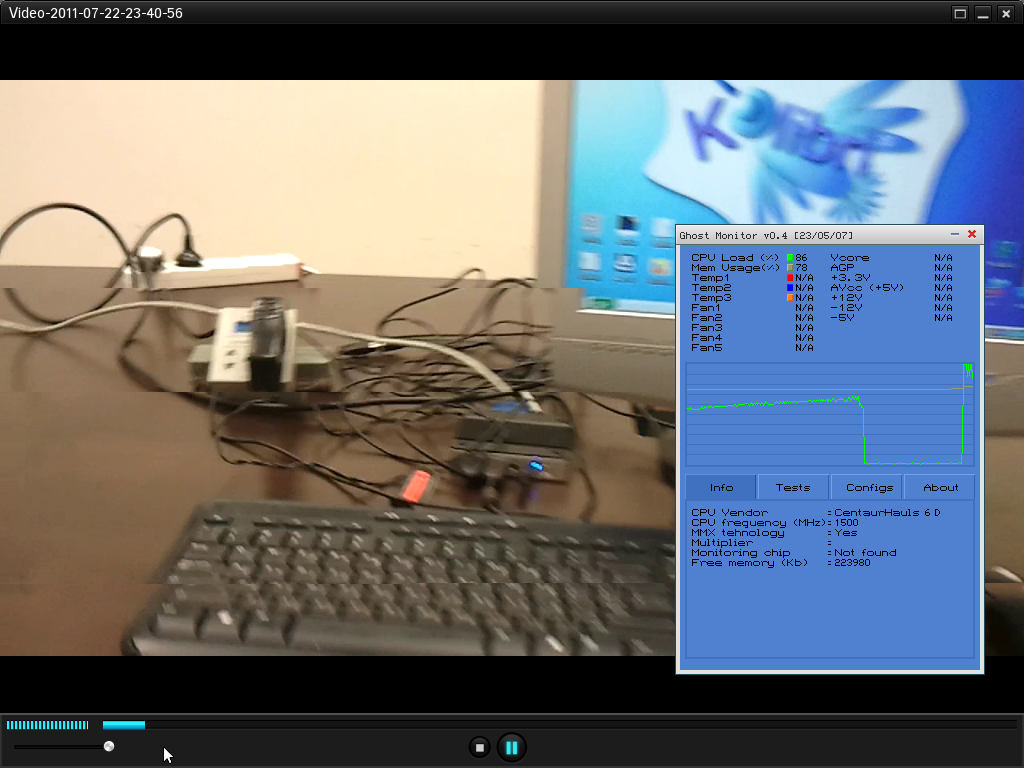Close the video player window
Viewport: 1024px width, 768px height.
1006,13
